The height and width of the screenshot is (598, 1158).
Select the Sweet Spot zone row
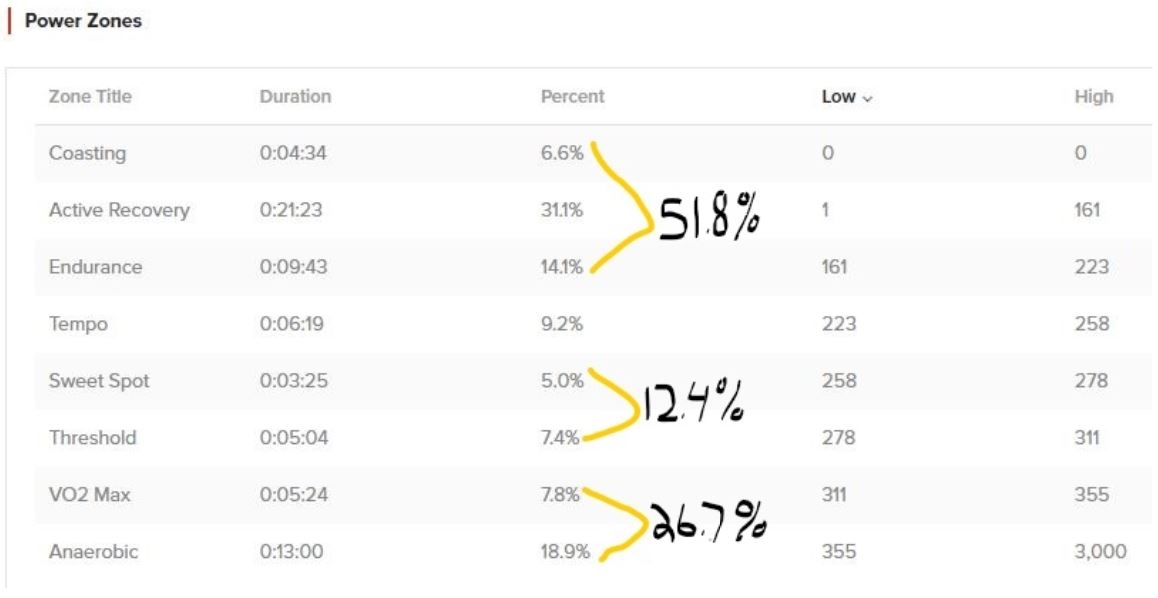(100, 381)
